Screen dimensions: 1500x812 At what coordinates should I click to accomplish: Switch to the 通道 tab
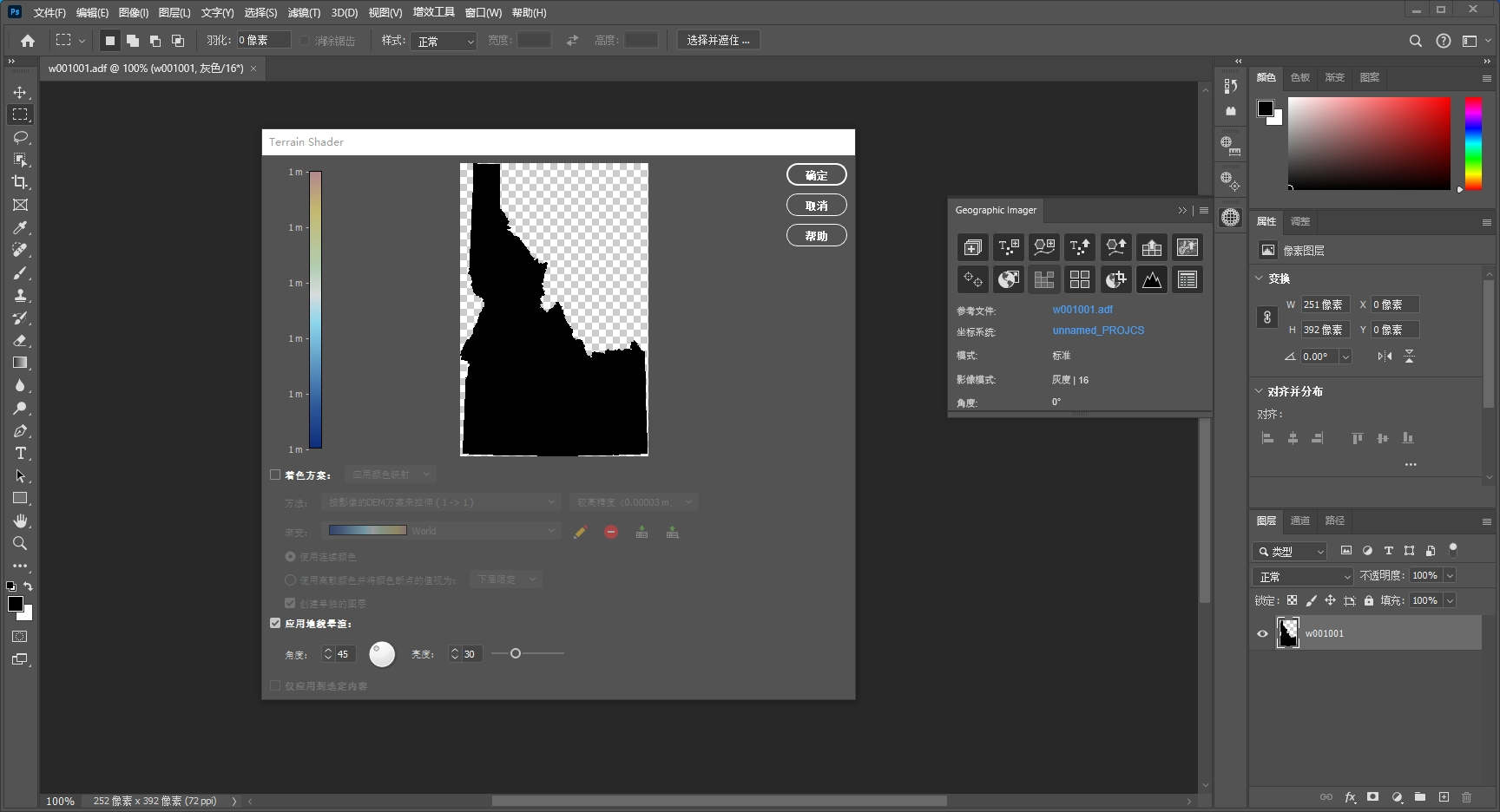pyautogui.click(x=1300, y=521)
